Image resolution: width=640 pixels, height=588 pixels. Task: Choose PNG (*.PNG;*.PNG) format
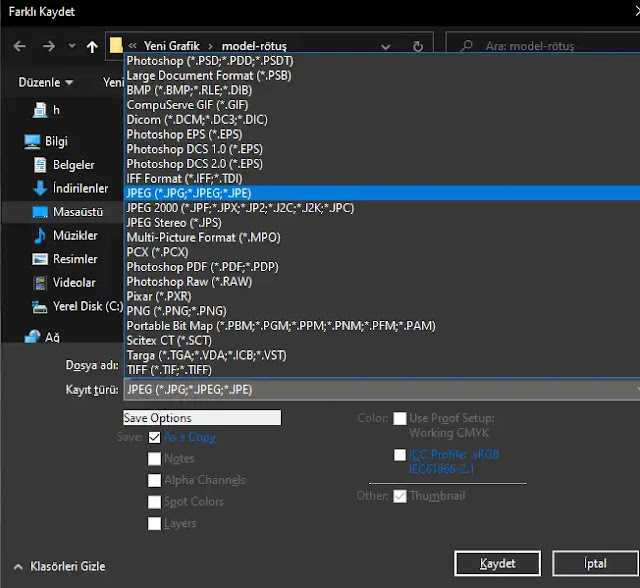tap(382, 311)
